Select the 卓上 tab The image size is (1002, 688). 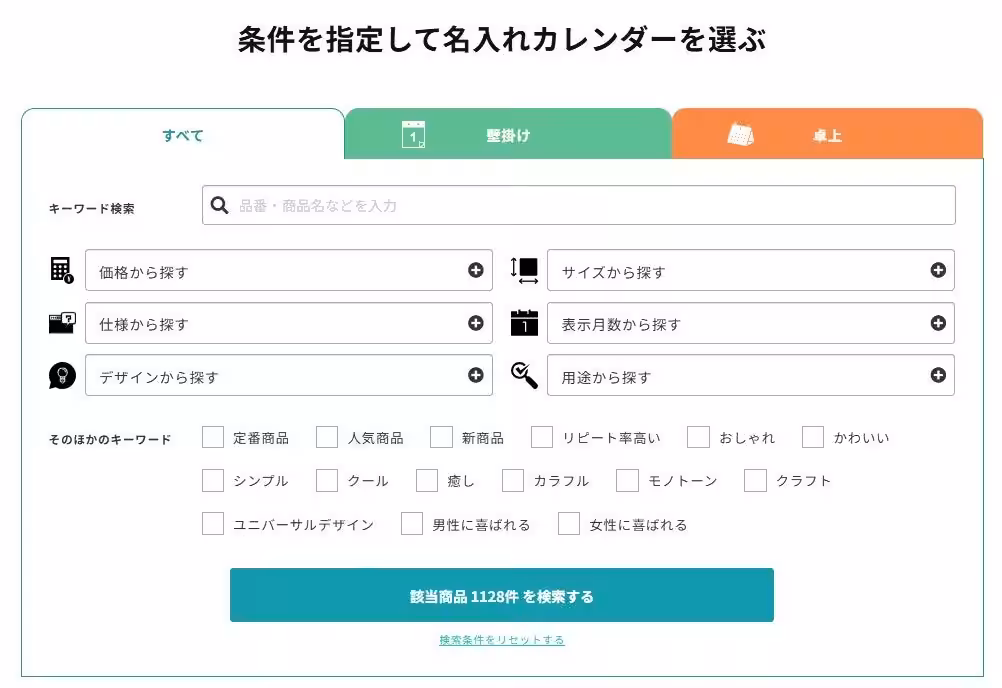827,134
